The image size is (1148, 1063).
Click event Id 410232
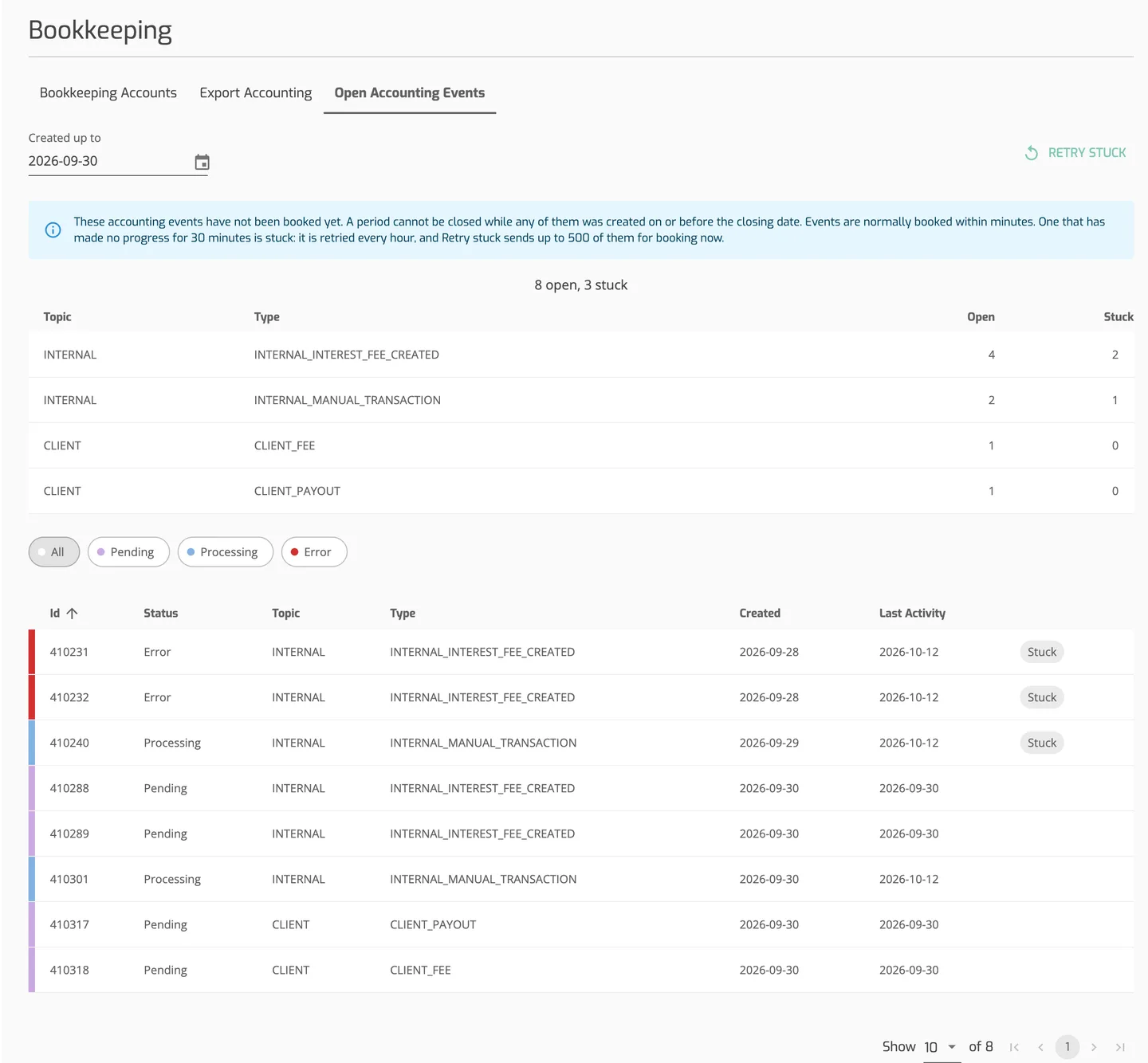coord(69,697)
